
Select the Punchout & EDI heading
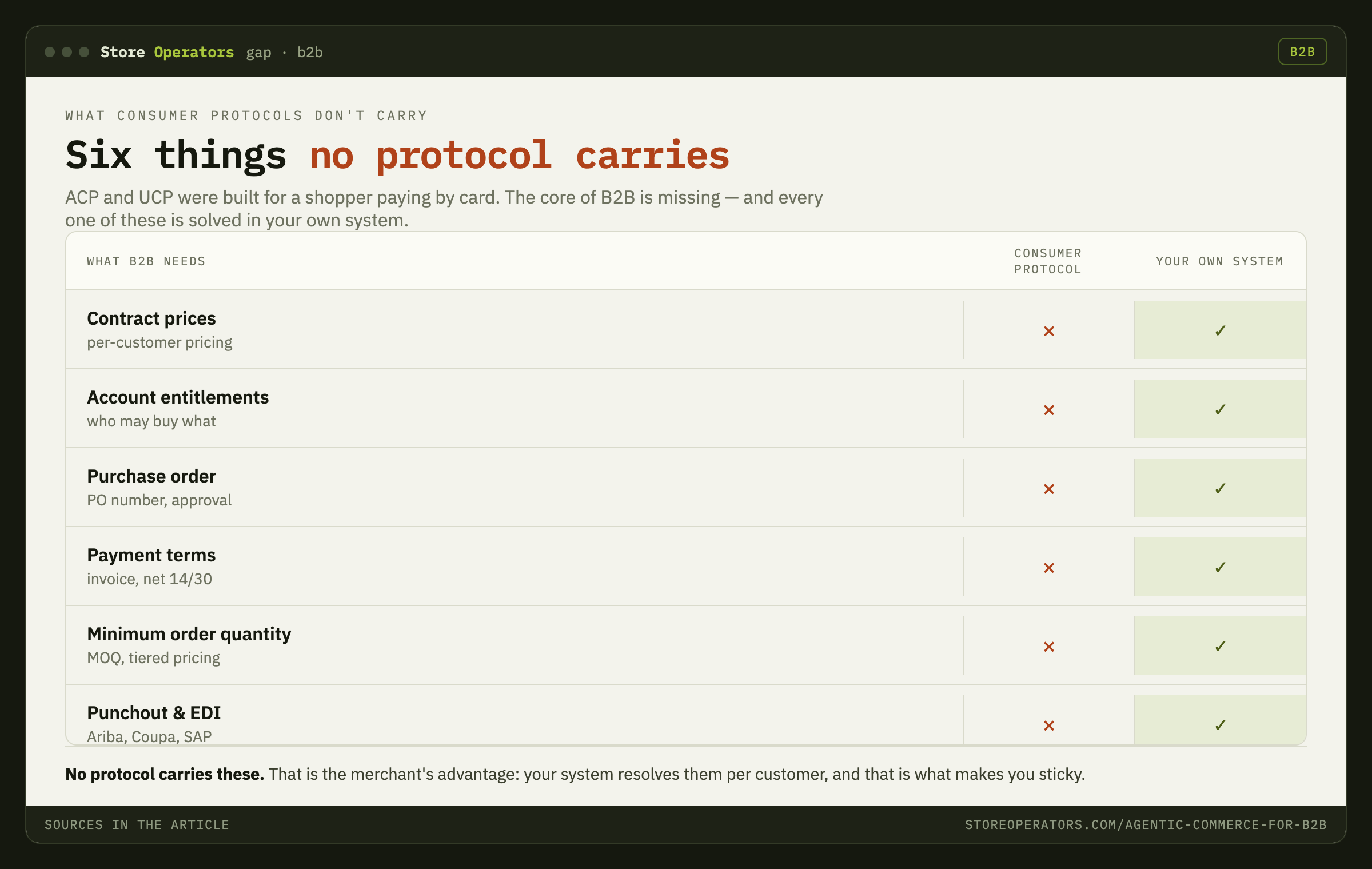tap(154, 713)
